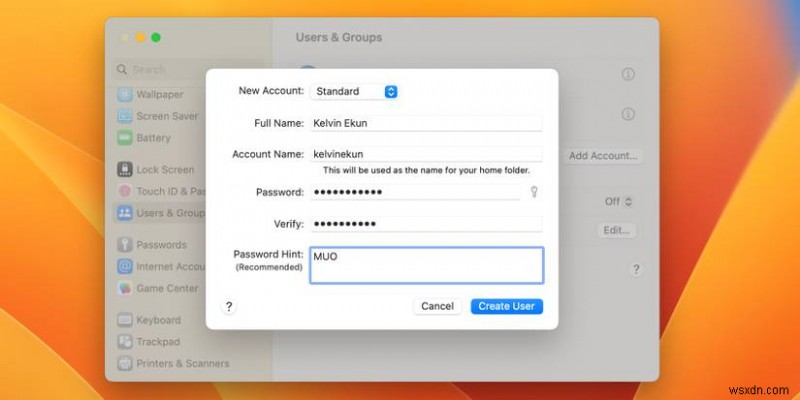Click the Verify password field
800x400 pixels.
coord(426,224)
